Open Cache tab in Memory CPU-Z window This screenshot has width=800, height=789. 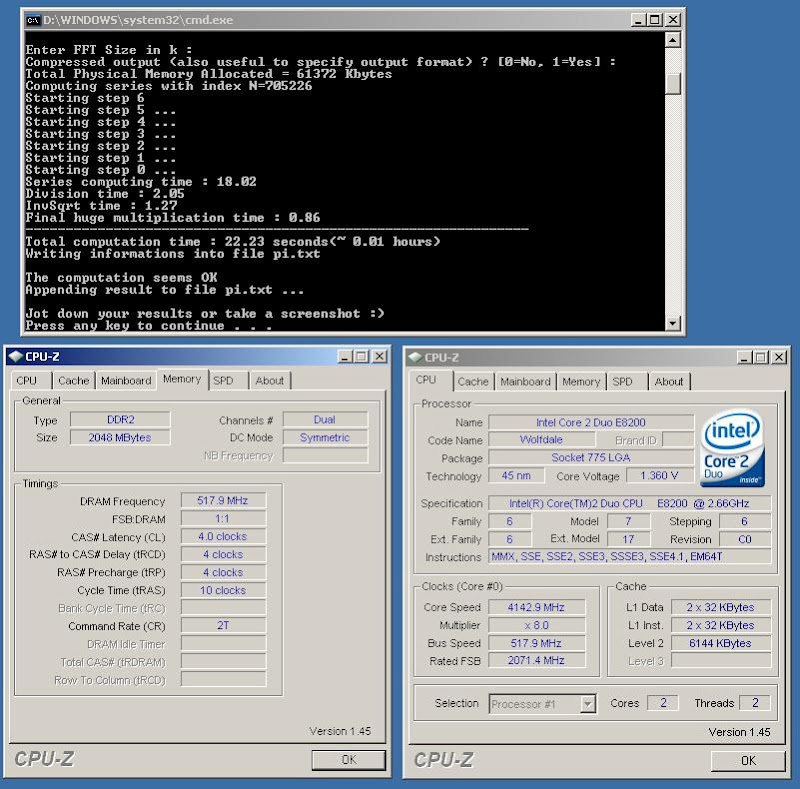pyautogui.click(x=73, y=381)
